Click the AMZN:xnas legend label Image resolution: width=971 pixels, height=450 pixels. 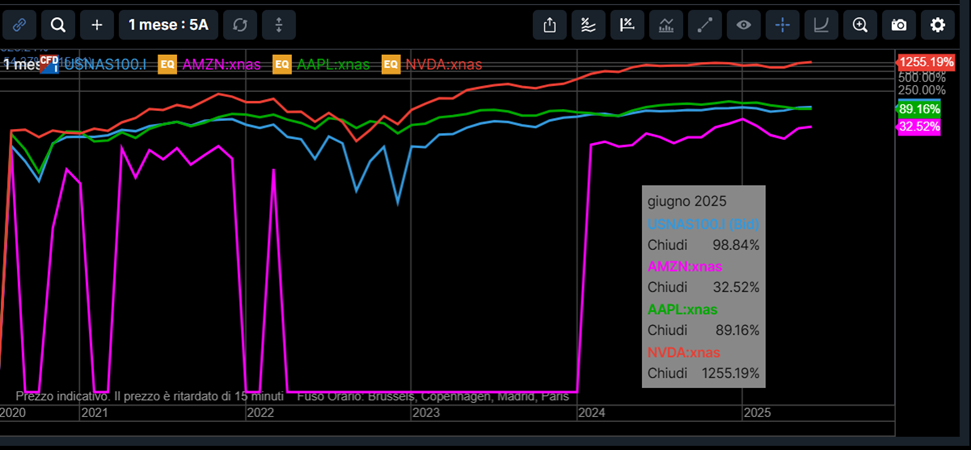pyautogui.click(x=222, y=64)
